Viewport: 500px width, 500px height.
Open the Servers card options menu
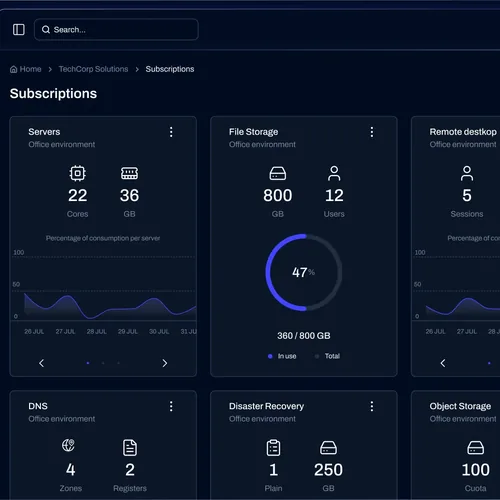[171, 132]
